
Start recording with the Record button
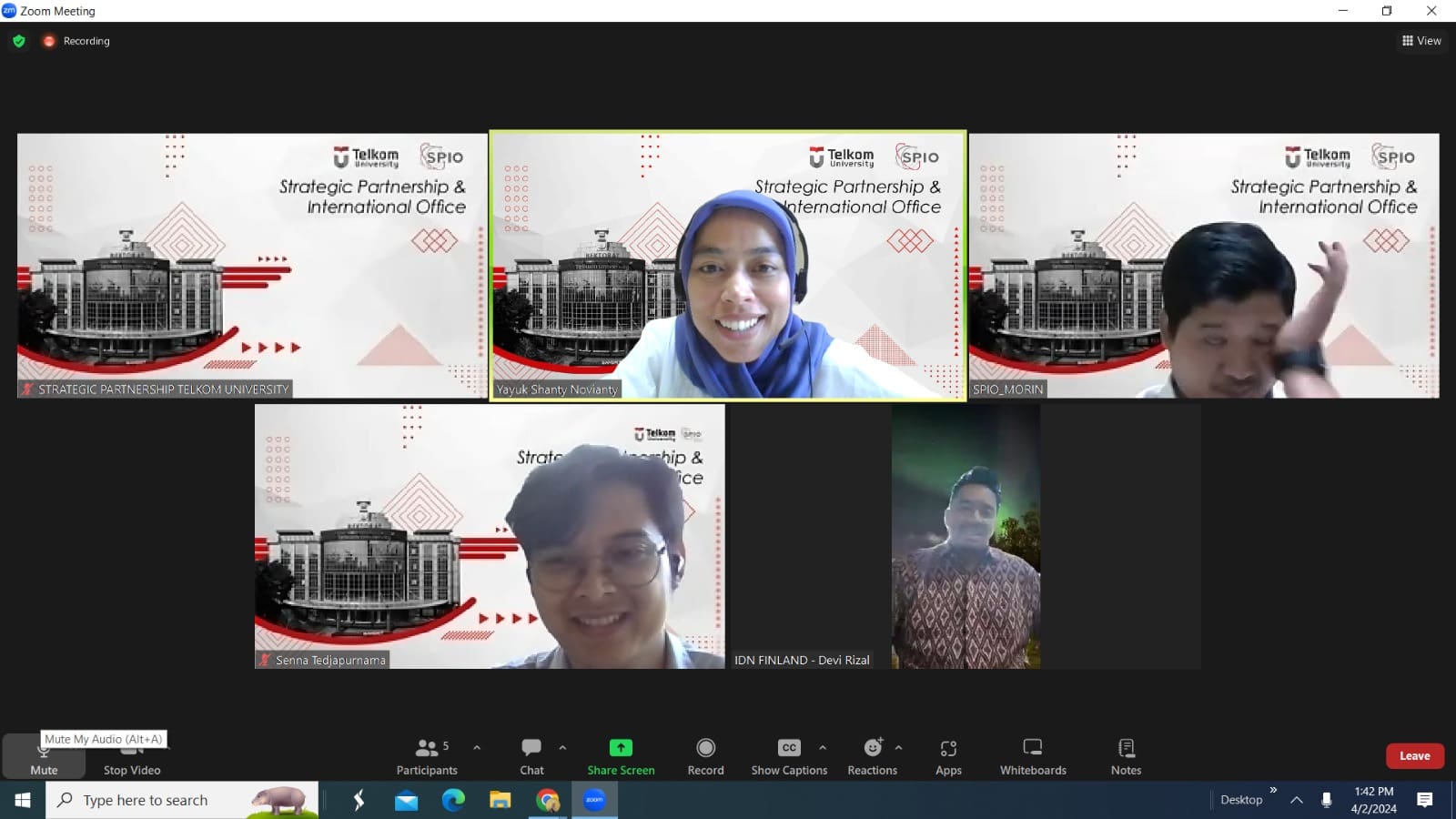(x=705, y=756)
